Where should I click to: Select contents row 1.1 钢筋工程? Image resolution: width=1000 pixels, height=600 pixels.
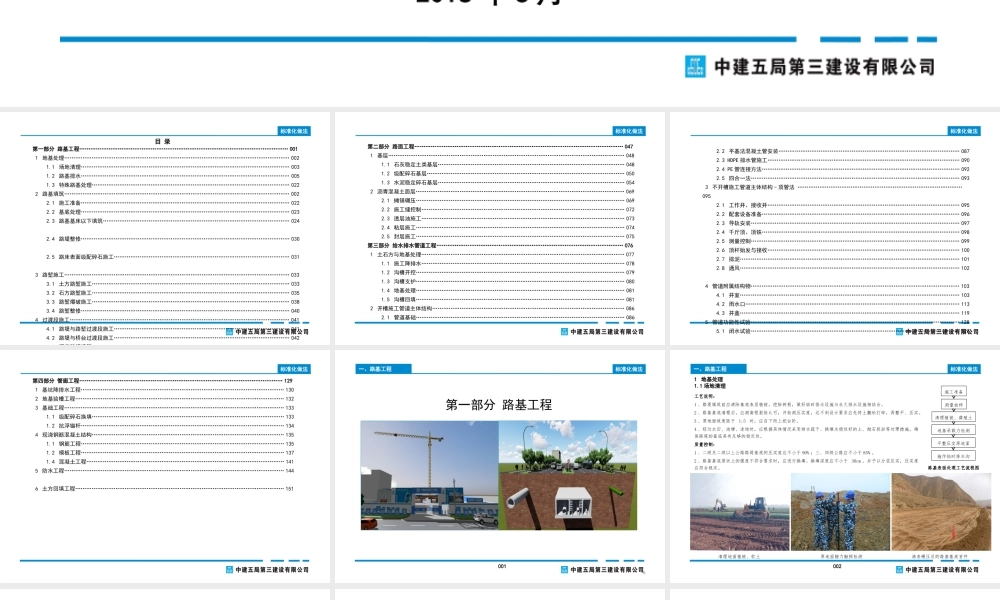(x=170, y=444)
